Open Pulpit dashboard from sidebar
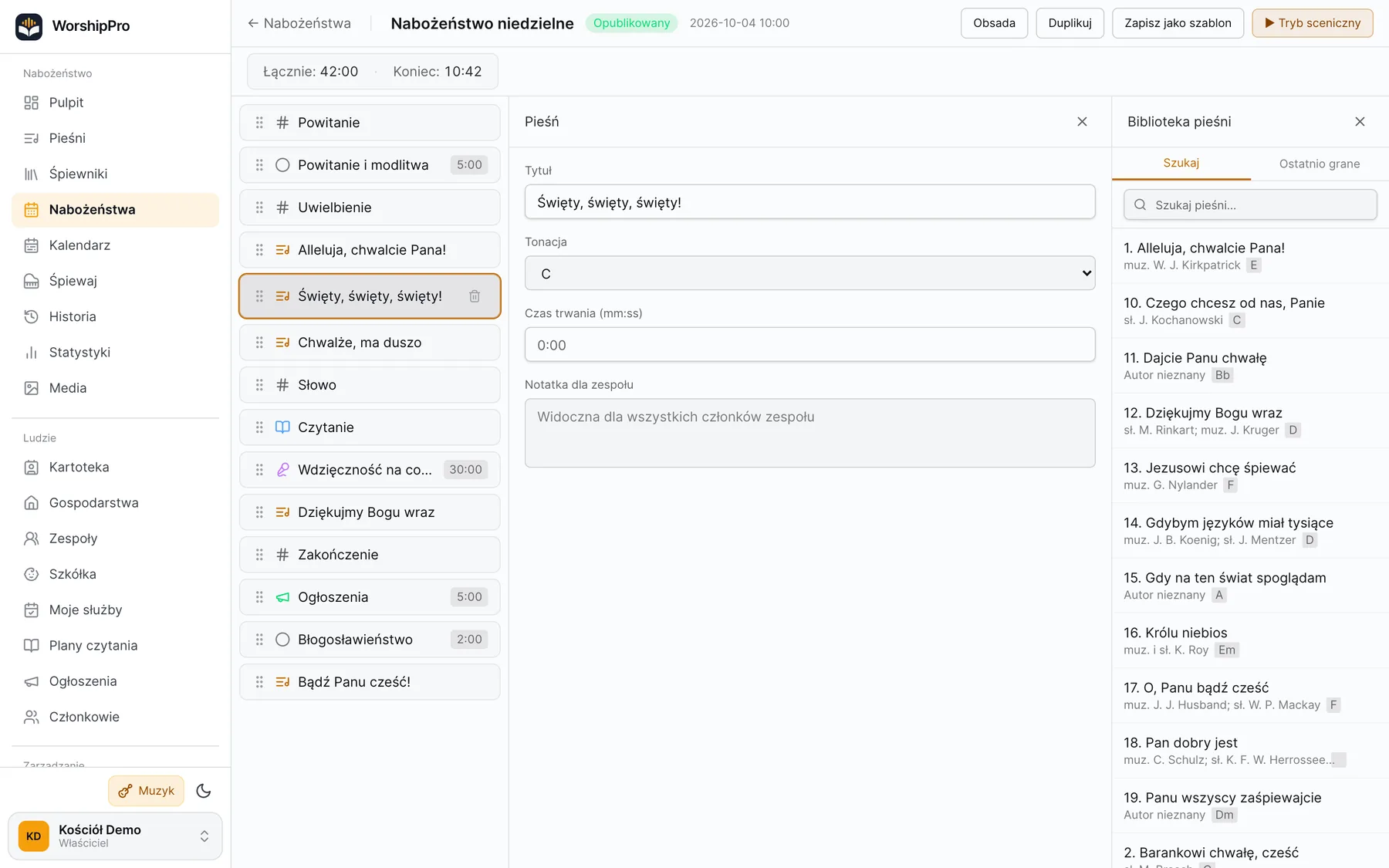Screen dimensions: 1389x868 click(x=116, y=103)
